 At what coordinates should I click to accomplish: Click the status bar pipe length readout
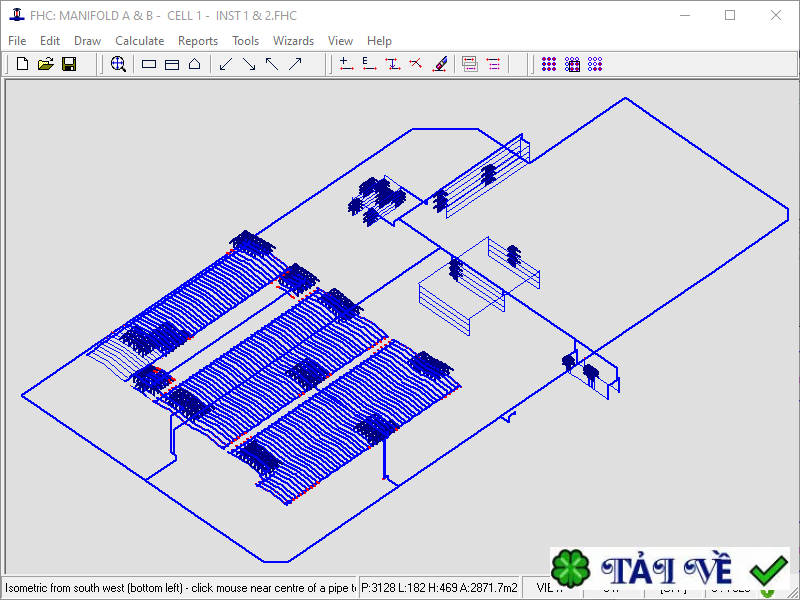click(440, 588)
